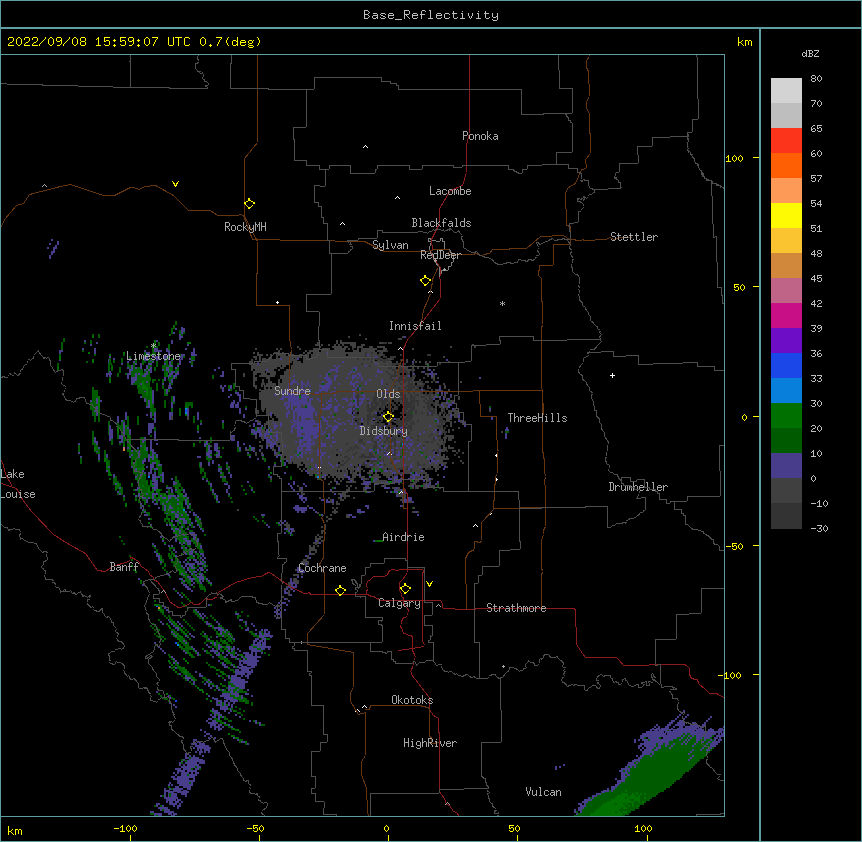Select the white asterisk east of Innisfail

coord(502,303)
